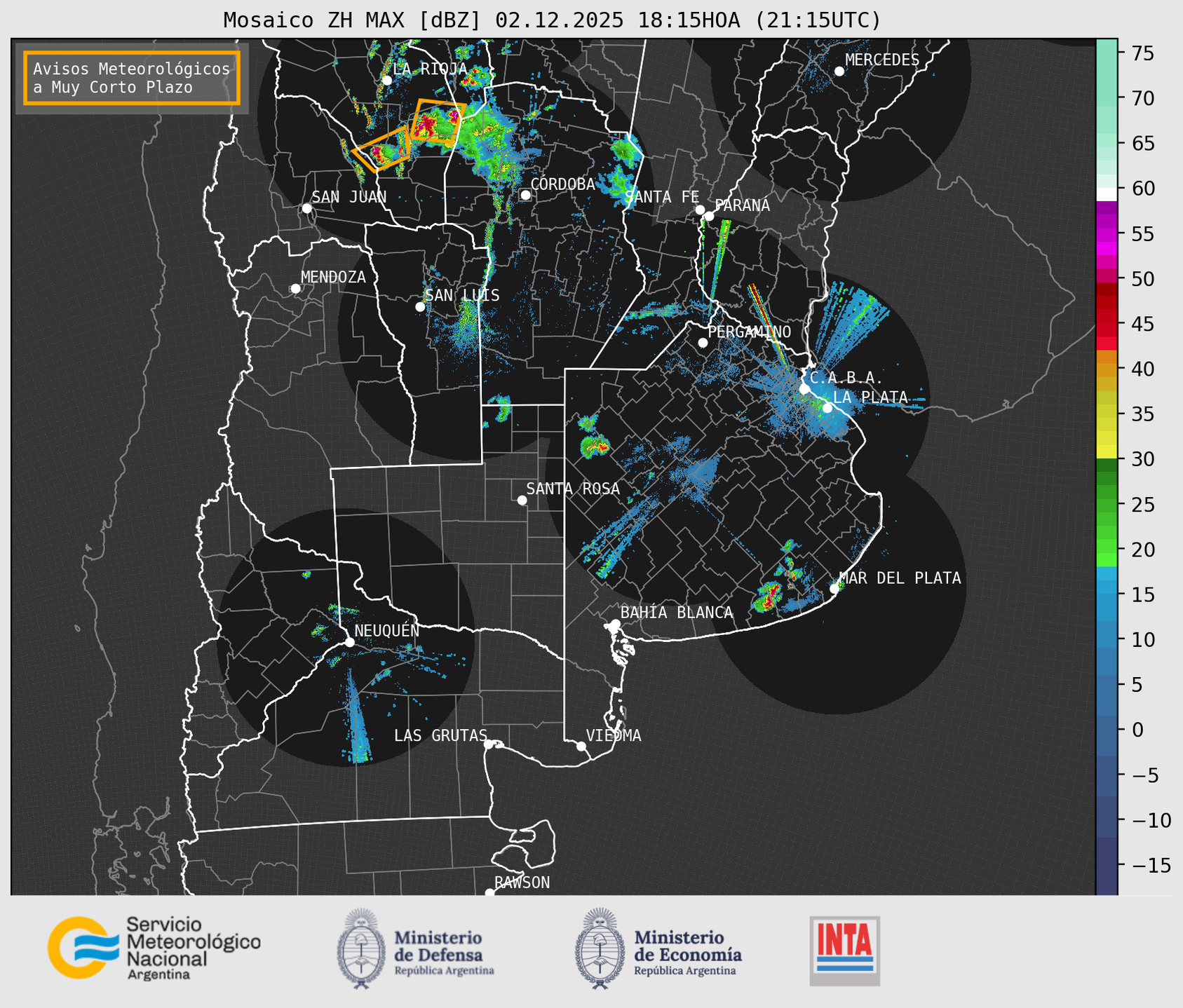Select the Neuquén city marker dot

(349, 642)
